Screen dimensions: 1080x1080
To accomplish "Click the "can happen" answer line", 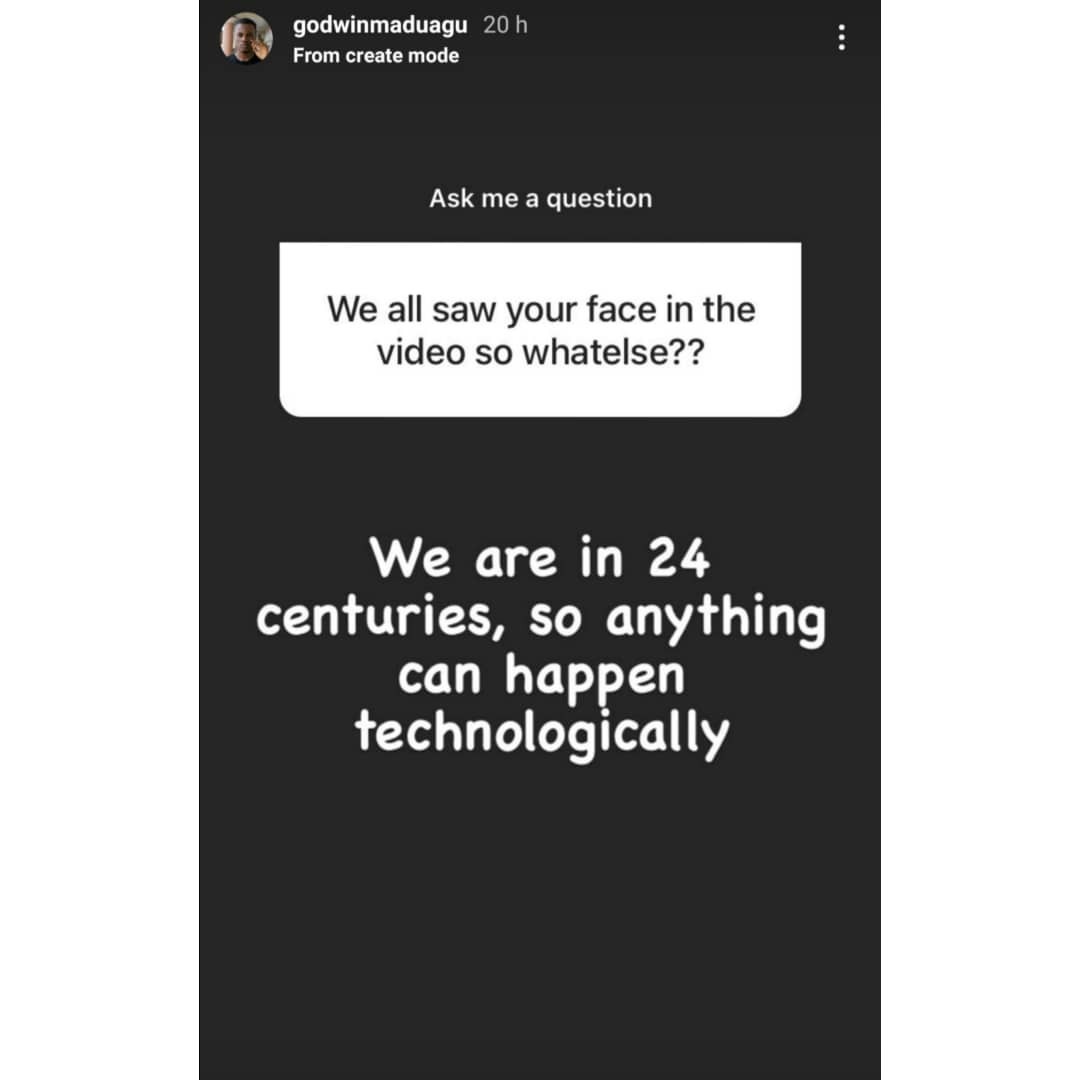I will tap(541, 676).
